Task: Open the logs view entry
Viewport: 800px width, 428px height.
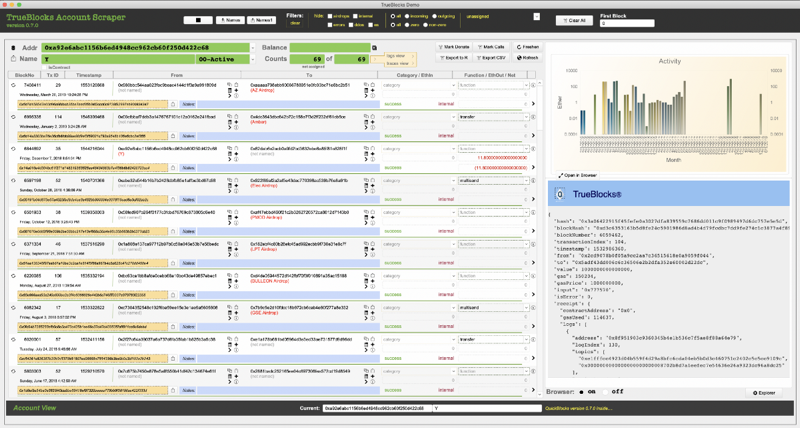Action: [x=400, y=56]
